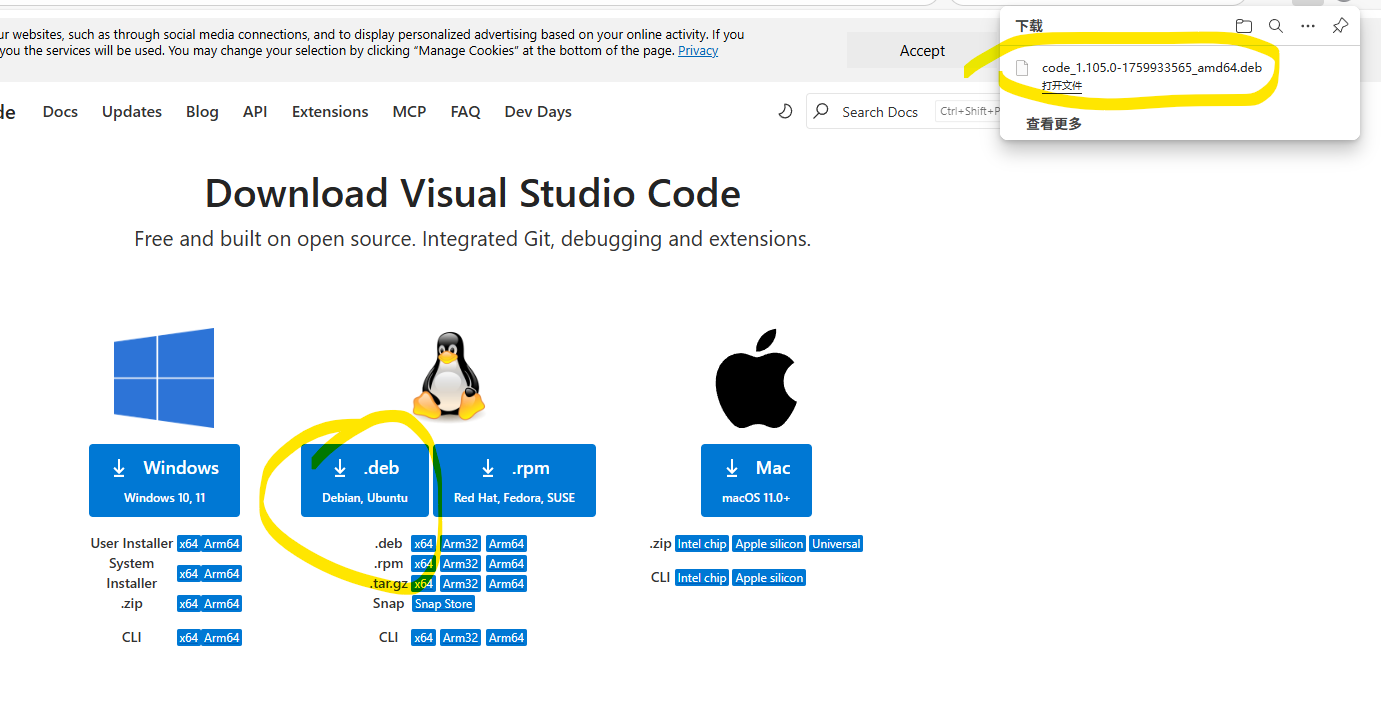Viewport: 1381px width, 709px height.
Task: Open the Snap Store badge
Action: click(442, 603)
